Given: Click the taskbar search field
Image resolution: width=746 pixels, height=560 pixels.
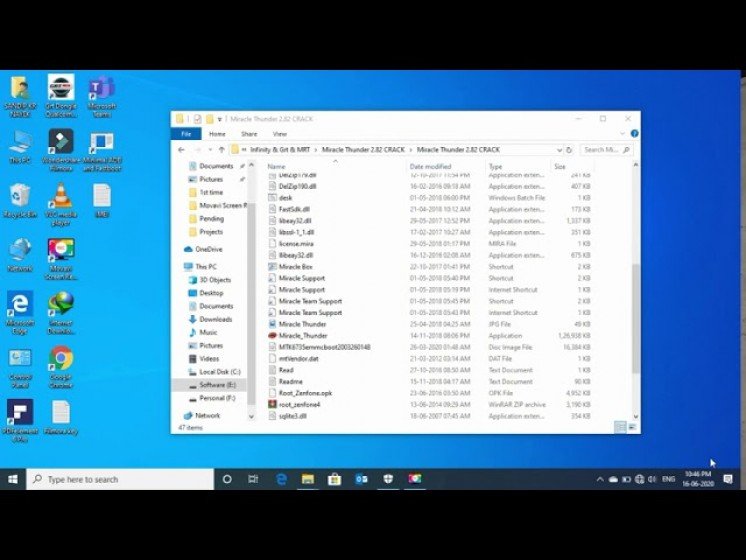Looking at the screenshot, I should (x=120, y=479).
